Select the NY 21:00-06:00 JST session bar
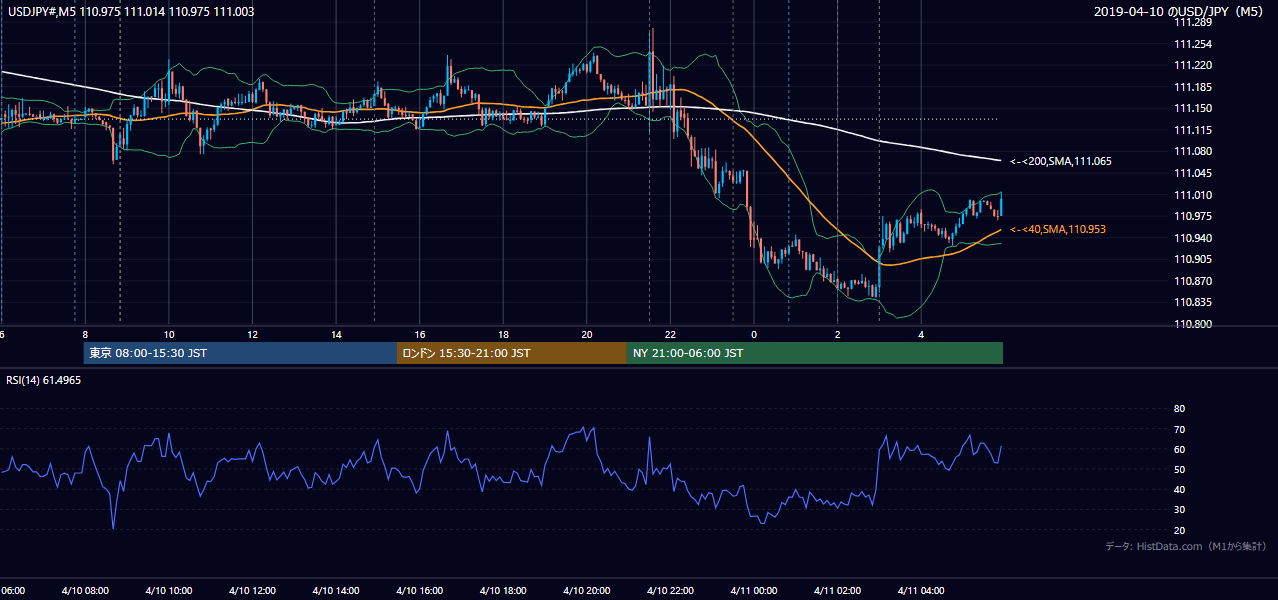This screenshot has width=1278, height=600. (815, 353)
